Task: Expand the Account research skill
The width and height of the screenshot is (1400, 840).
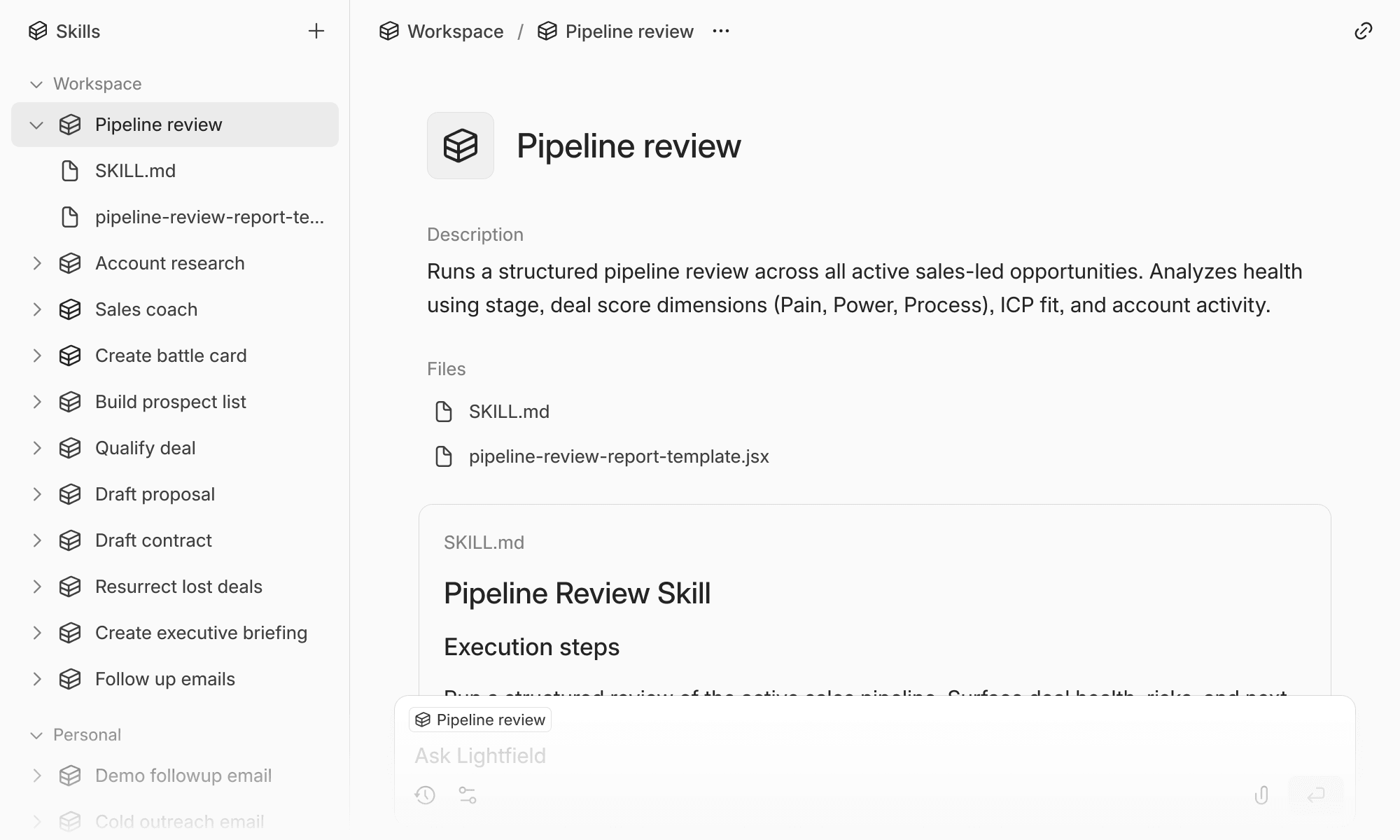Action: click(x=37, y=263)
